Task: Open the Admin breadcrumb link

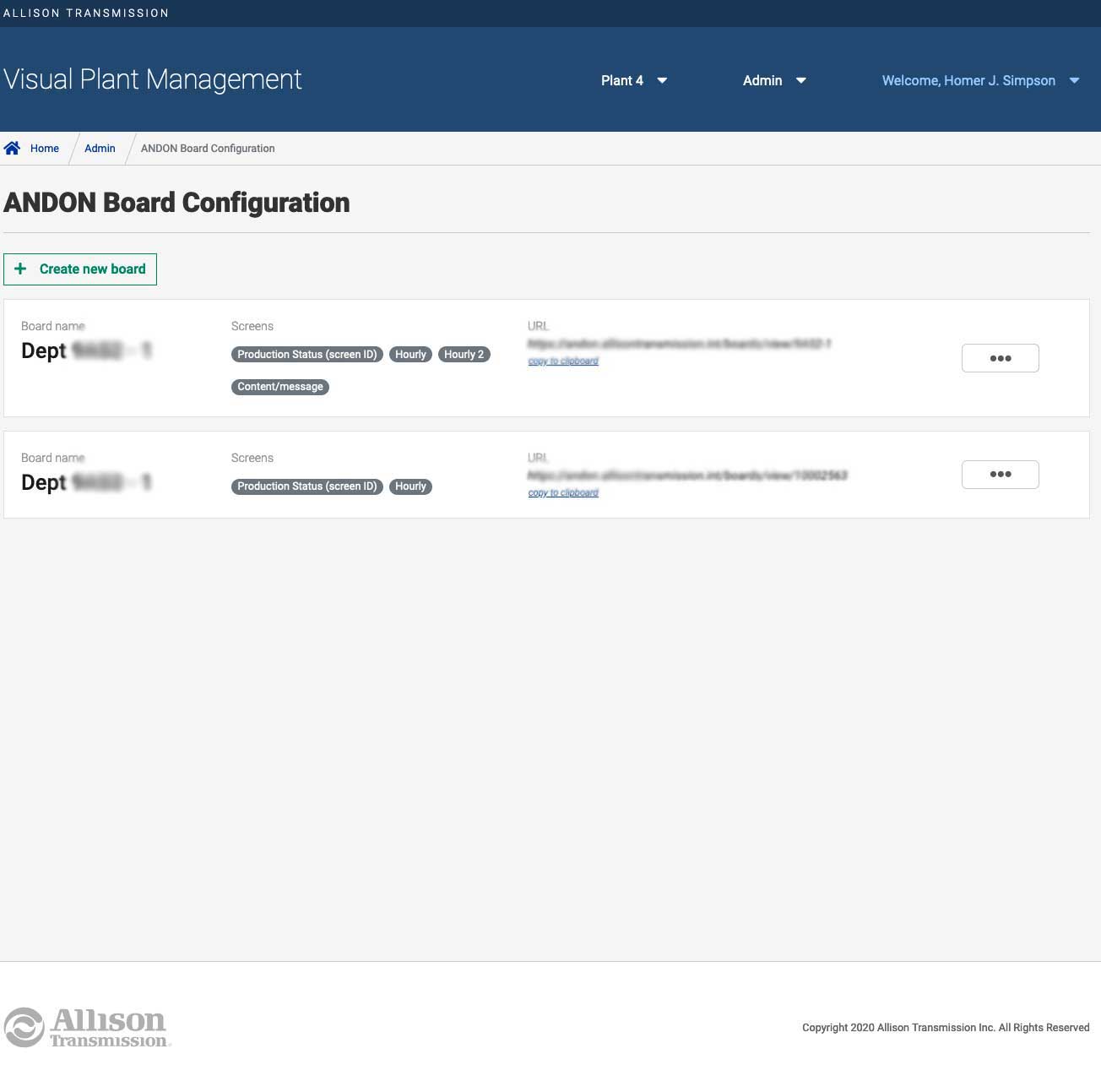Action: pyautogui.click(x=100, y=149)
